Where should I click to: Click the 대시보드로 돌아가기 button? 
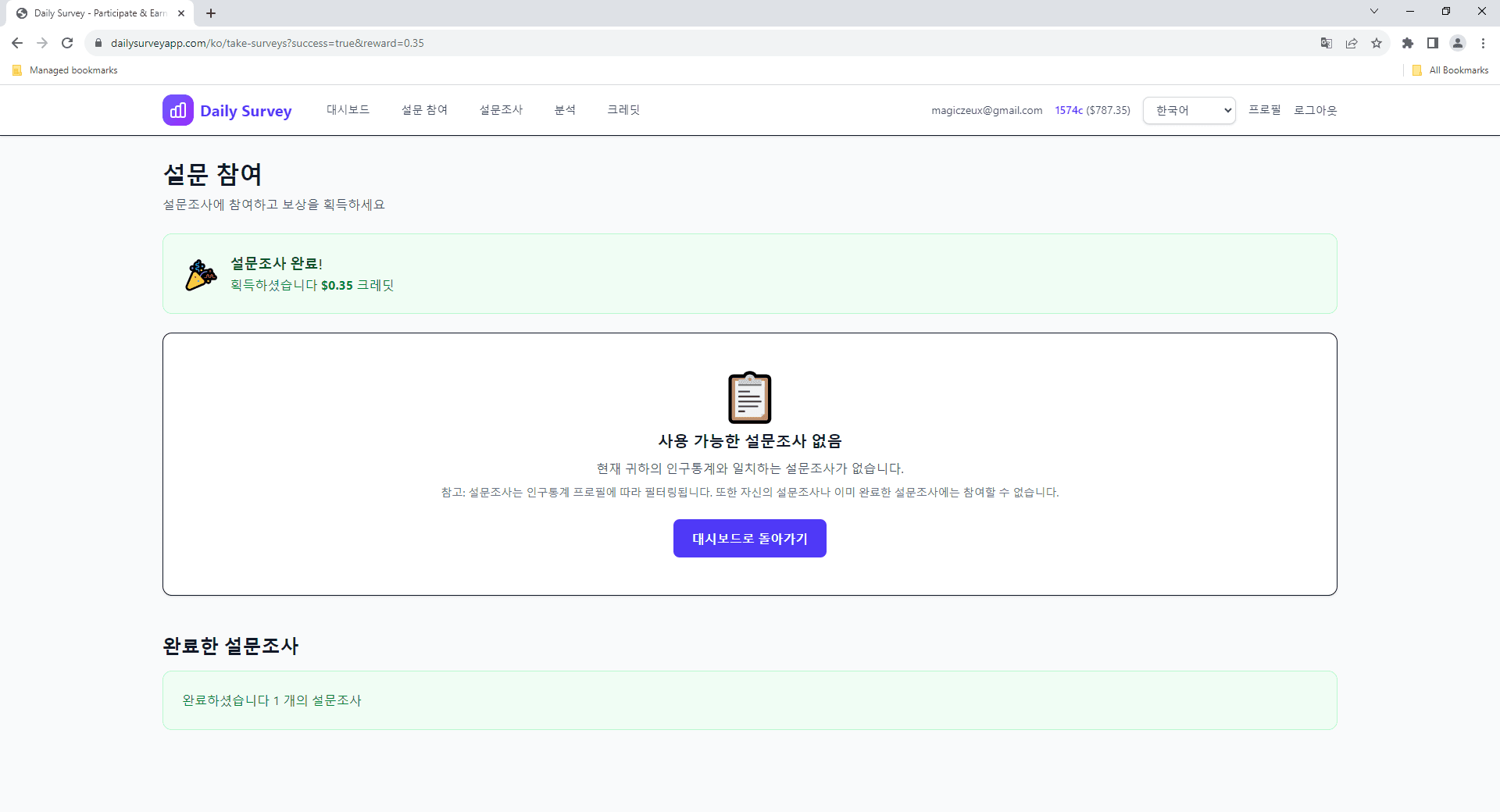coord(749,538)
